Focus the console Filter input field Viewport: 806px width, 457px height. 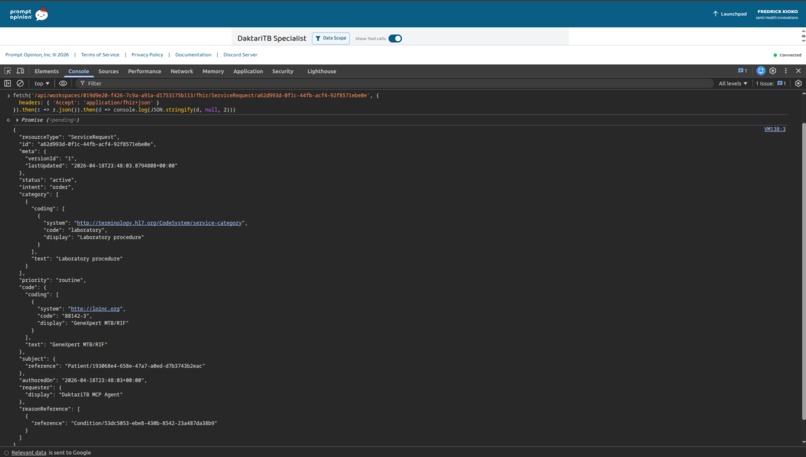click(393, 83)
